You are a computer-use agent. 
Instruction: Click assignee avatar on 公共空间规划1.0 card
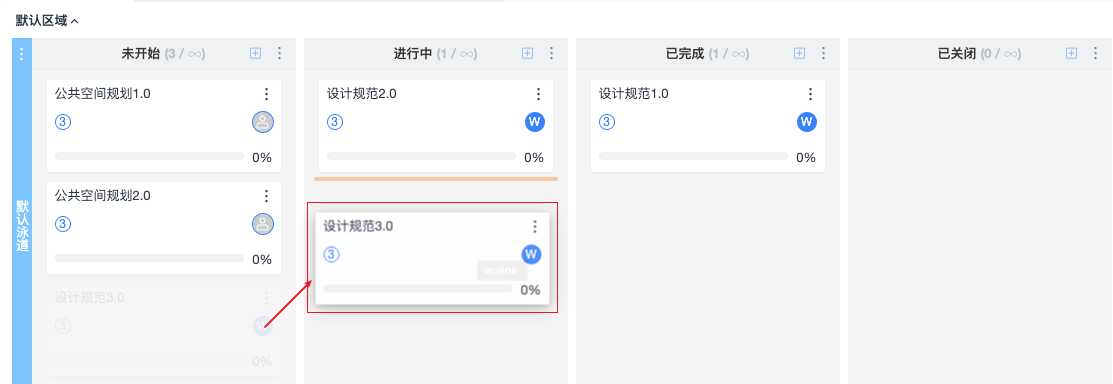pos(263,122)
